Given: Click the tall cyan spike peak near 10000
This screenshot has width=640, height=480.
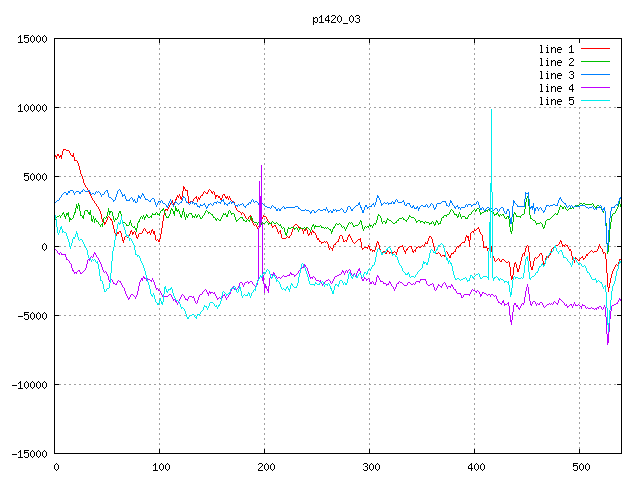Looking at the screenshot, I should pos(491,110).
